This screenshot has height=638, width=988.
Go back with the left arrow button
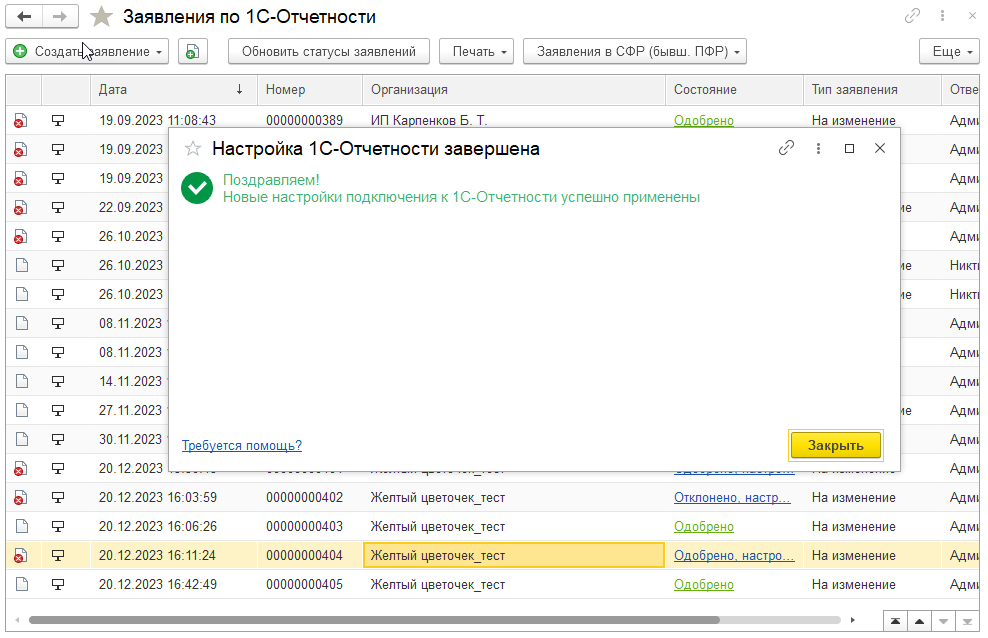(x=24, y=16)
